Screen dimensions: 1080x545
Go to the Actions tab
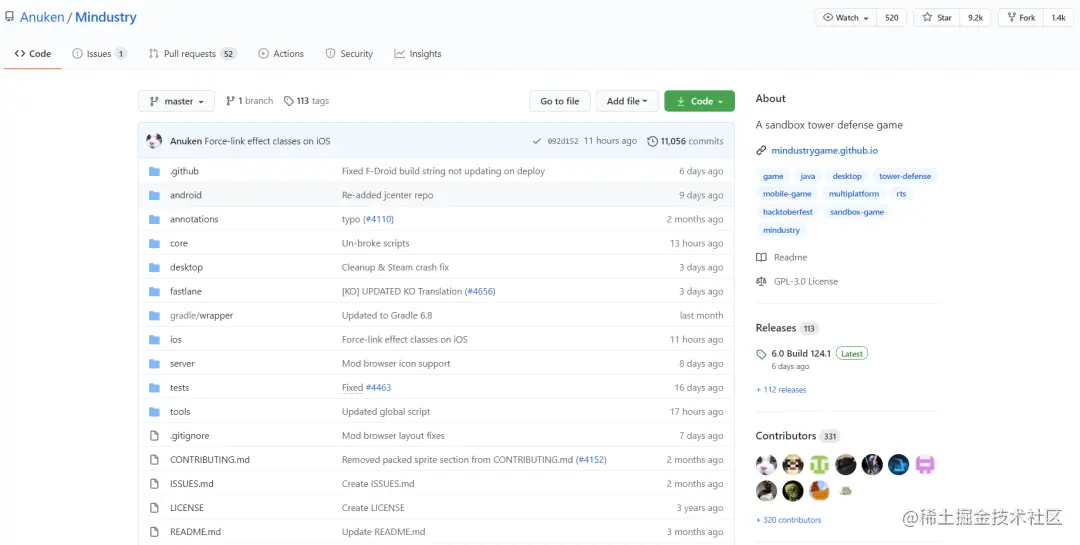(281, 54)
